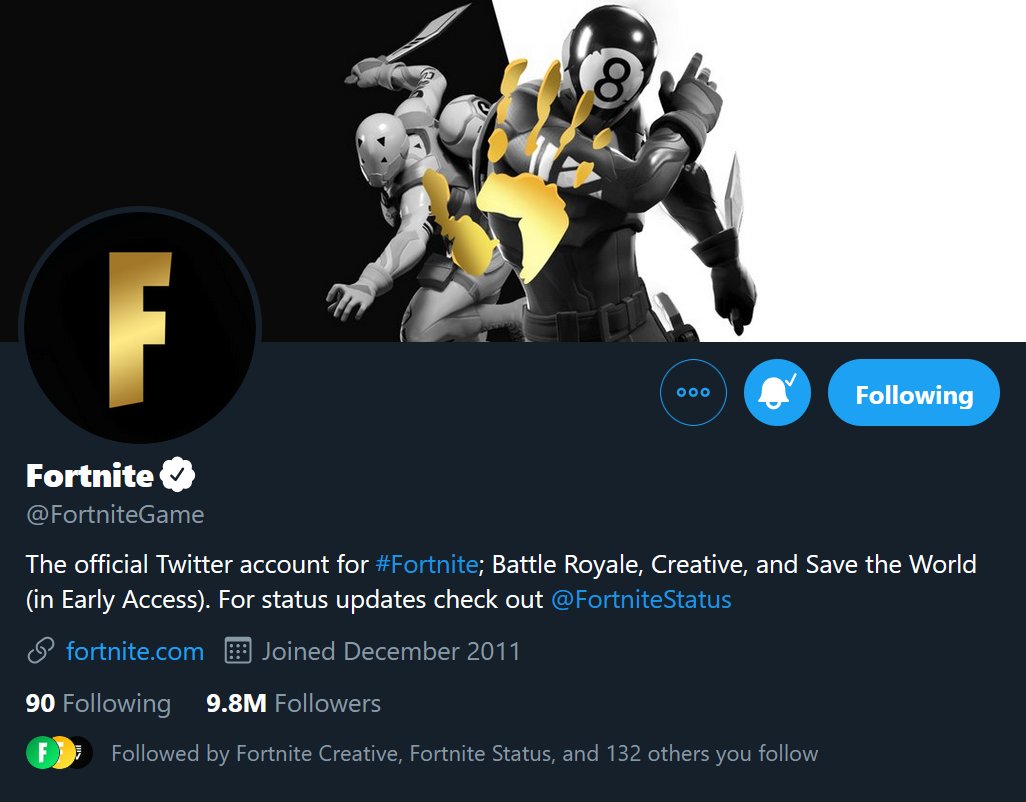Click the calendar icon next to joined date
This screenshot has width=1026, height=802.
click(x=236, y=651)
